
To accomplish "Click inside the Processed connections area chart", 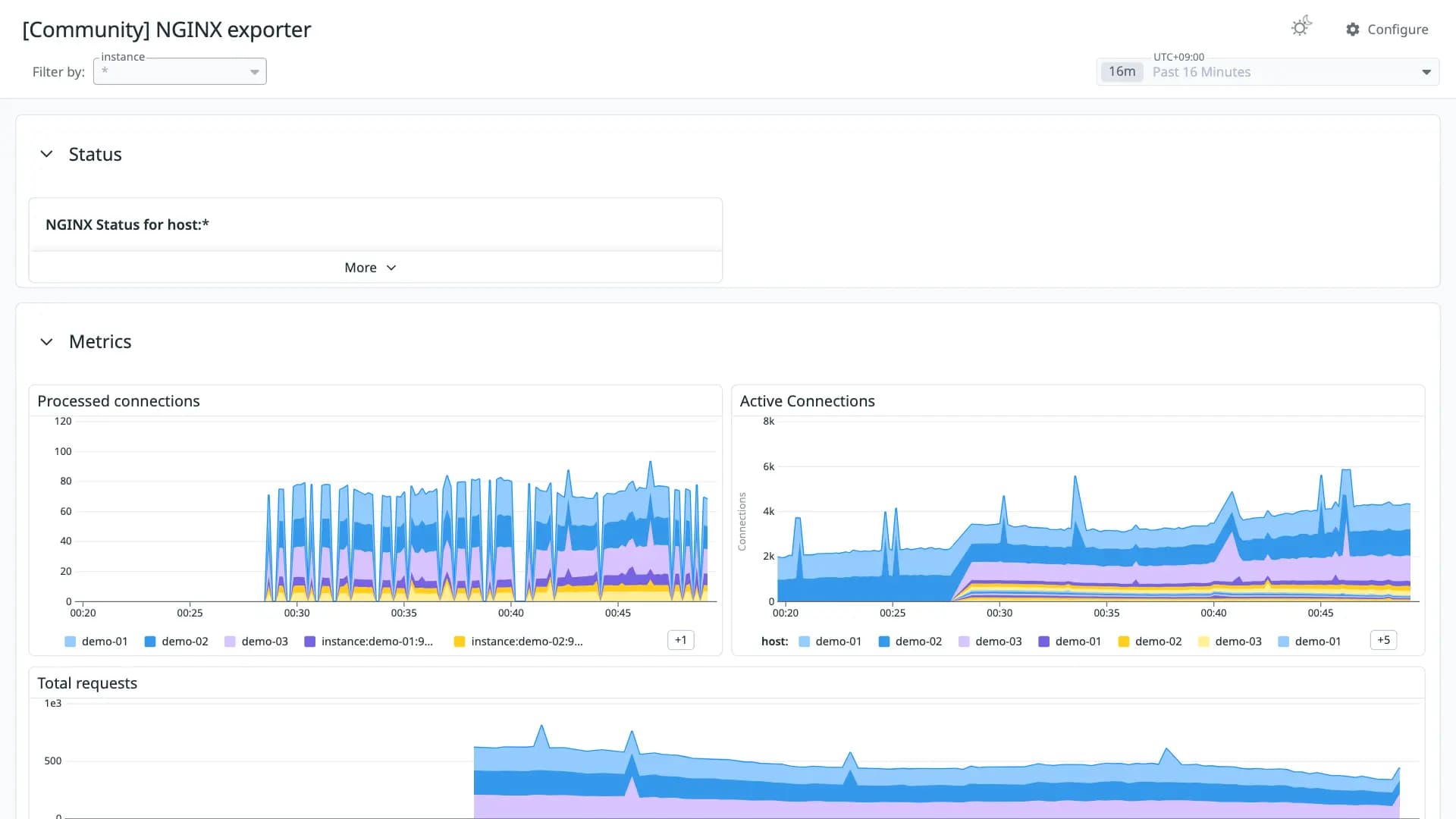I will point(394,512).
